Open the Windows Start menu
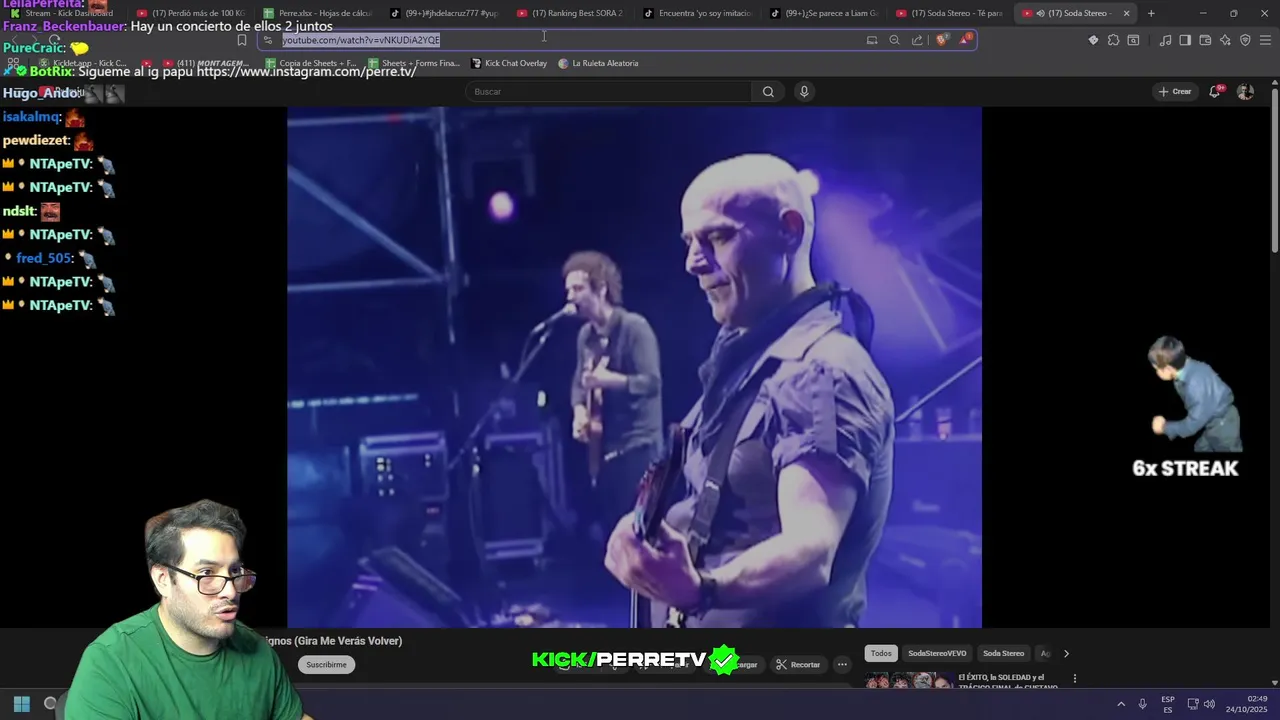The image size is (1280, 720). coord(21,704)
